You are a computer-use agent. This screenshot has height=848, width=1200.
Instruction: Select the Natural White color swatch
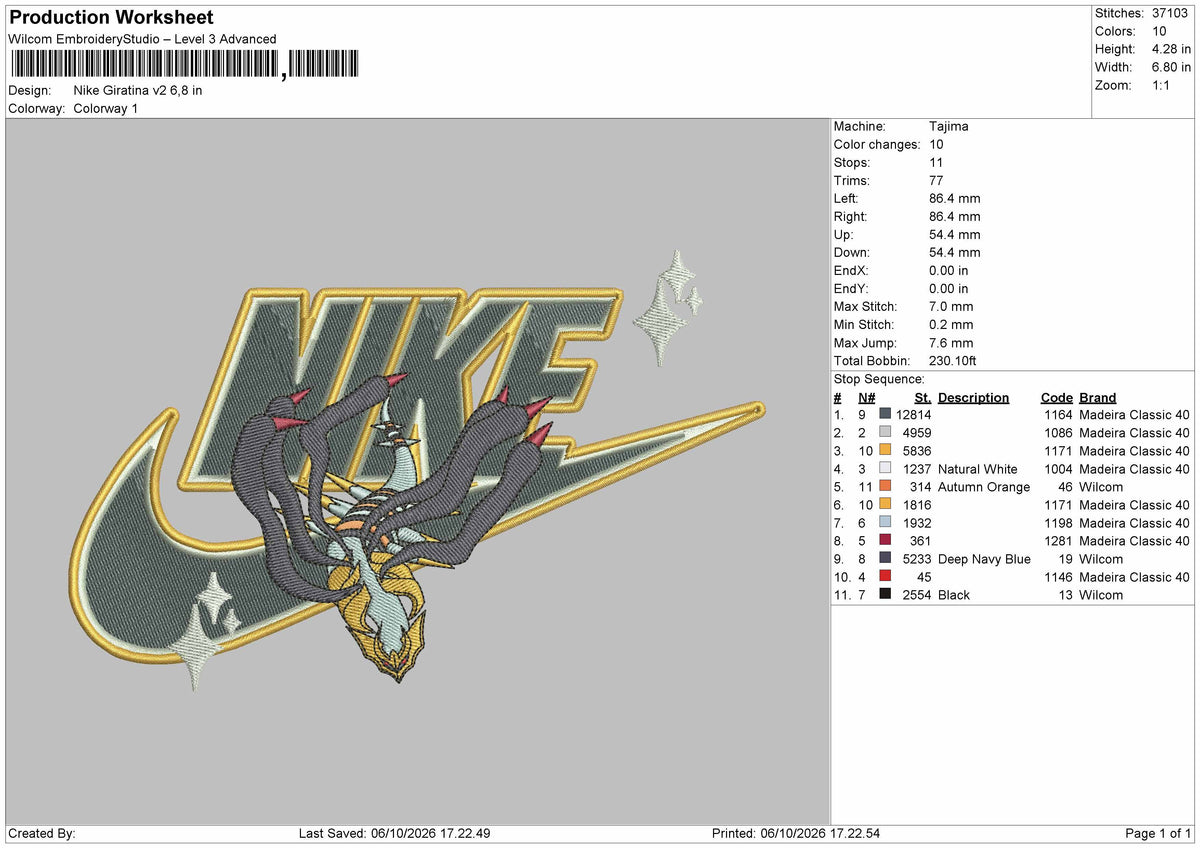click(x=885, y=468)
